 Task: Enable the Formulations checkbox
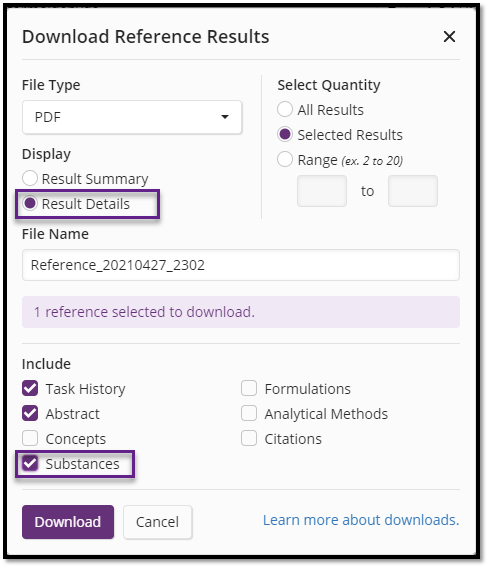click(249, 388)
